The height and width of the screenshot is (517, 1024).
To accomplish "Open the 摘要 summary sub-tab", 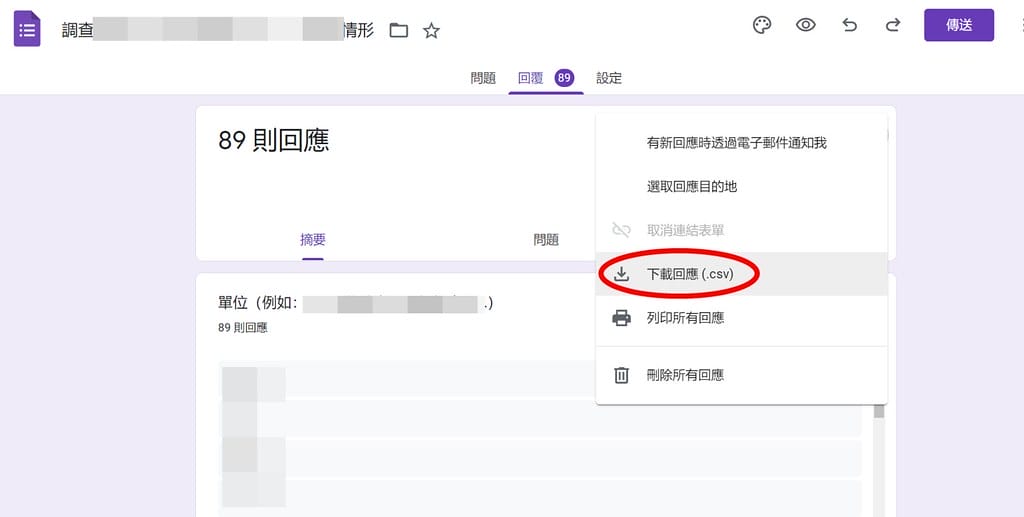I will [313, 240].
